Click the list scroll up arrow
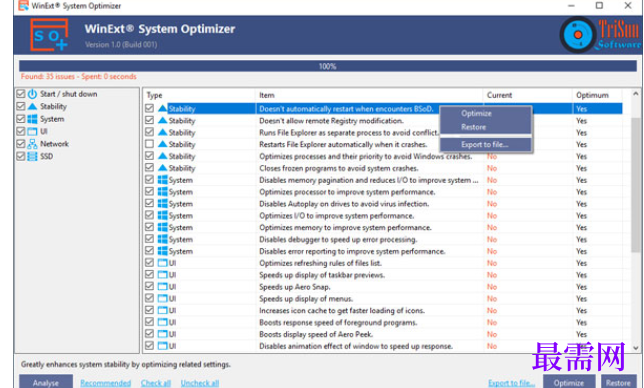Screen dimensions: 644x388 [x=636, y=94]
